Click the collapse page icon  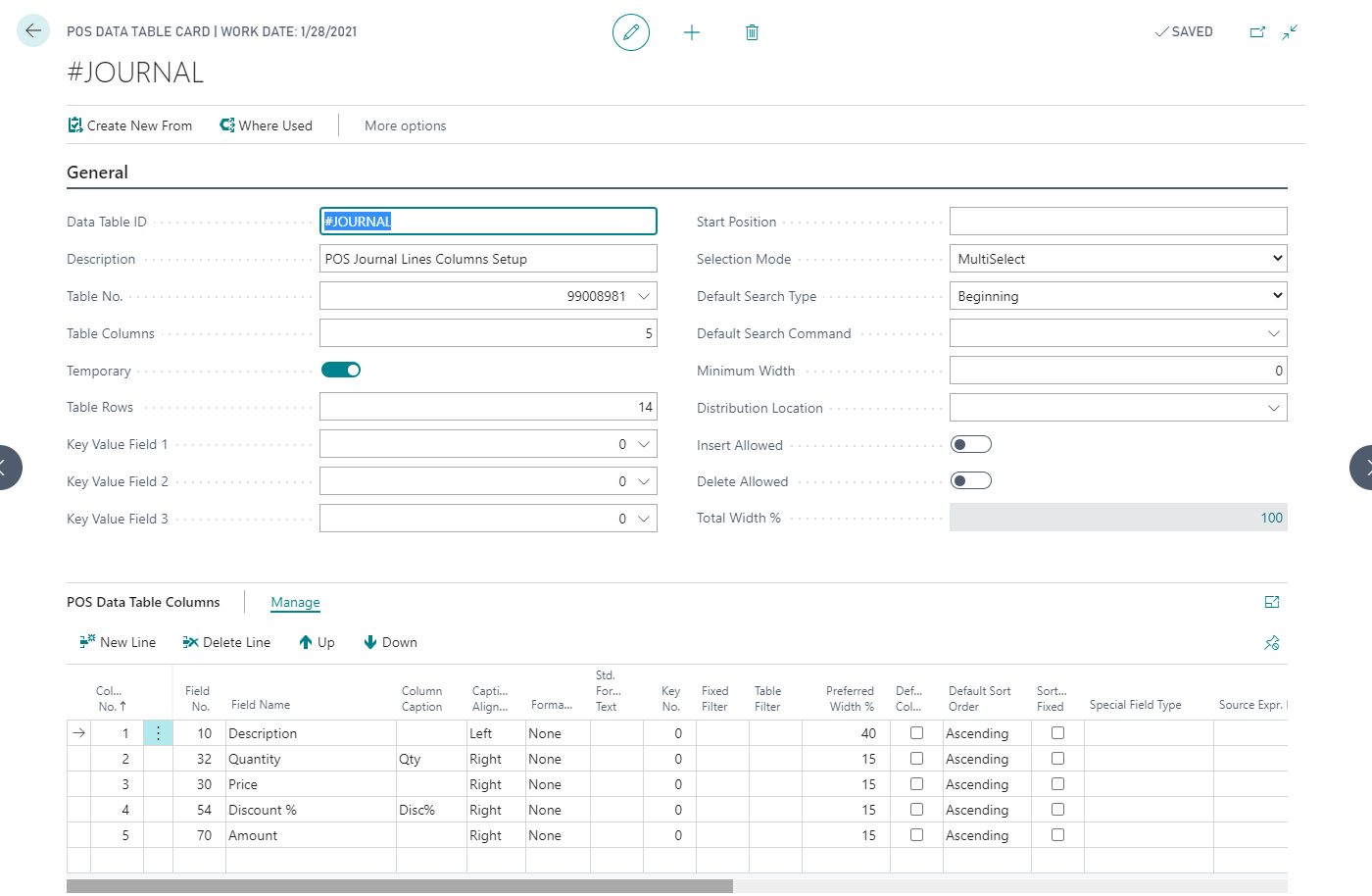(1290, 32)
